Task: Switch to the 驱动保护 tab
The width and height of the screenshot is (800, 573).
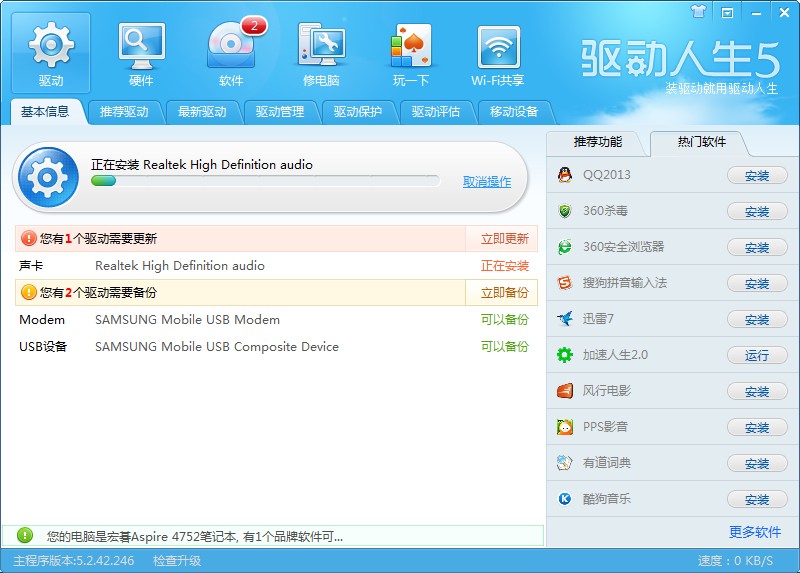Action: click(x=358, y=112)
